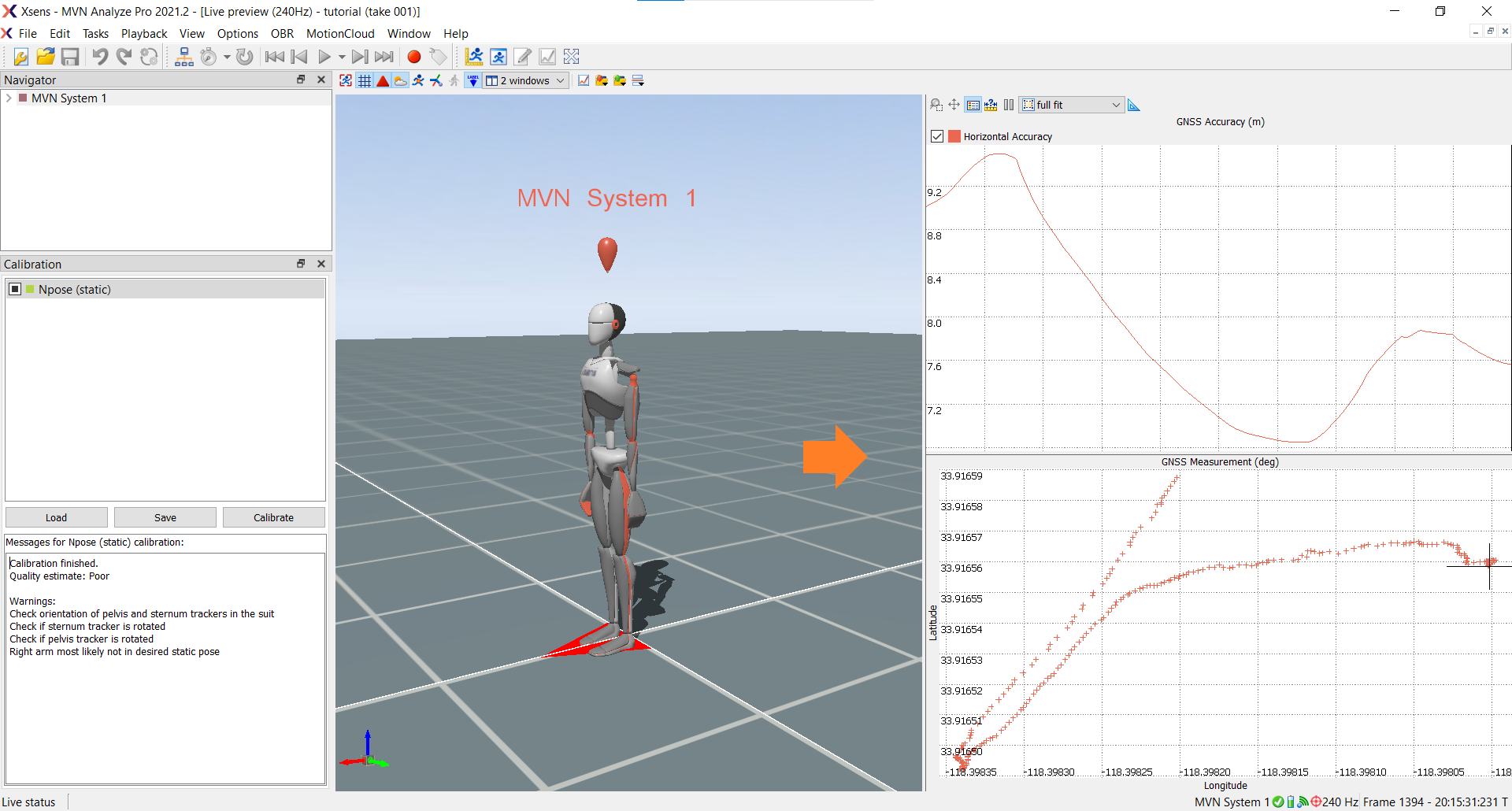
Task: Uncheck the Horizontal Accuracy checkbox
Action: click(937, 136)
